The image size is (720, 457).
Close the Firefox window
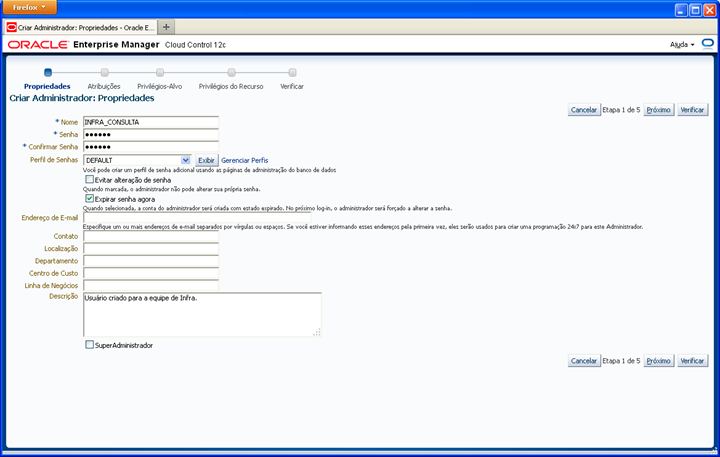[x=710, y=10]
